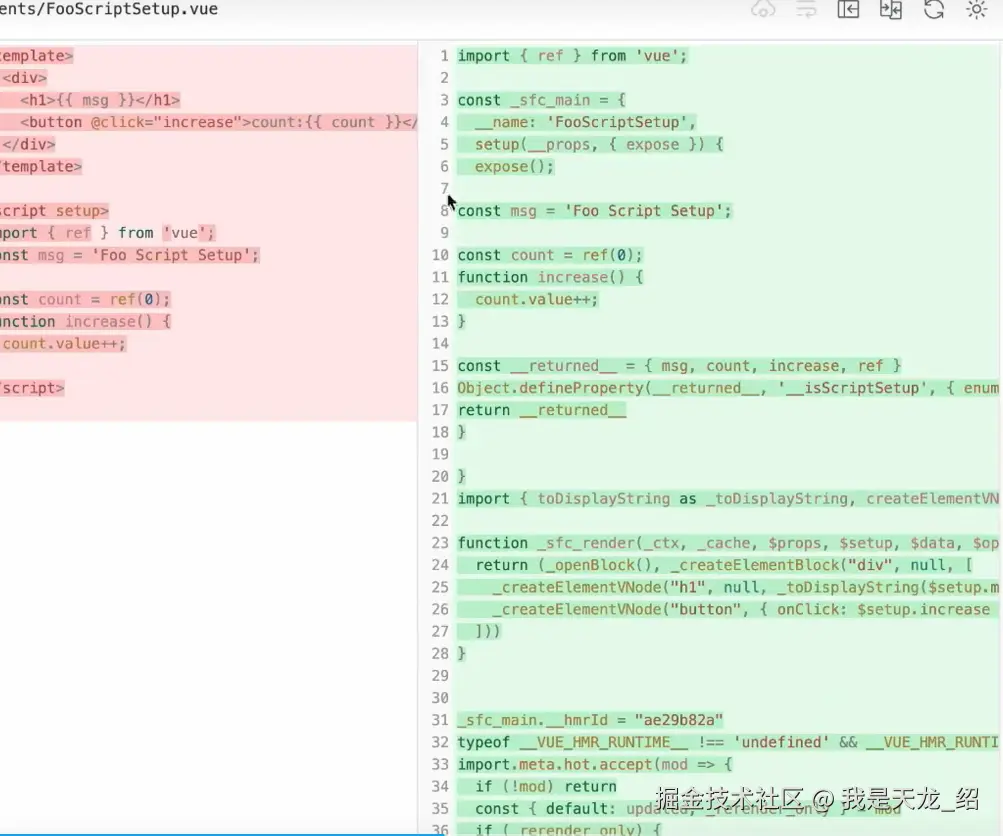Click line number 14 in gutter
This screenshot has height=836, width=1003.
click(440, 343)
